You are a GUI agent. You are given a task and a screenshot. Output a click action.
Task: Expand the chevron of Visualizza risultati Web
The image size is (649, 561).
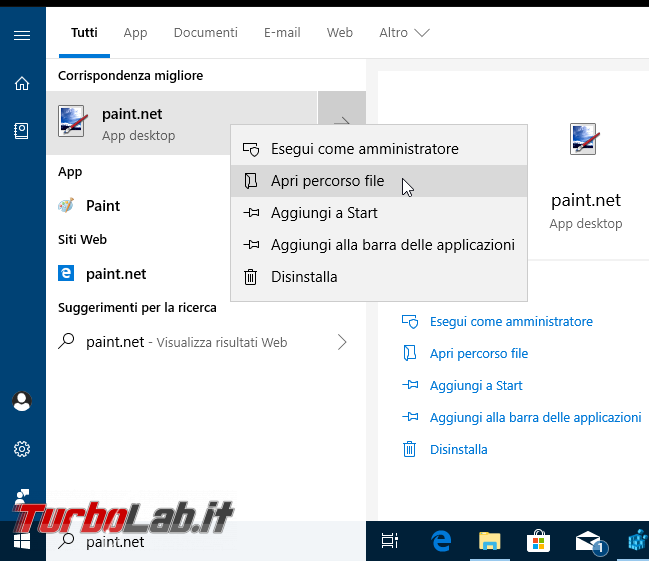pyautogui.click(x=342, y=342)
